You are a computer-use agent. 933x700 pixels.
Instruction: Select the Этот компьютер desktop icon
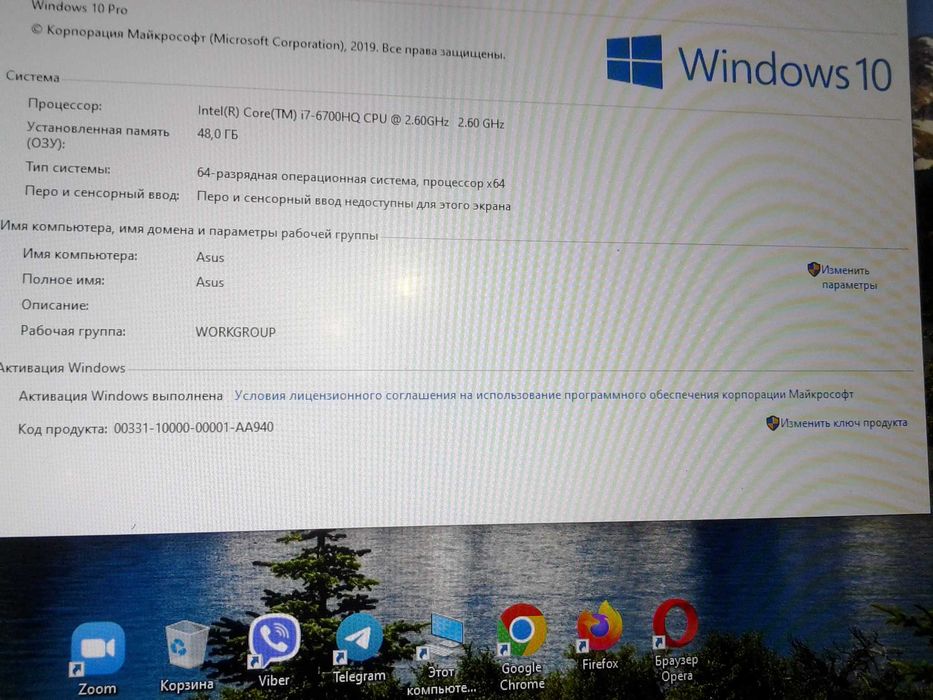click(x=441, y=654)
